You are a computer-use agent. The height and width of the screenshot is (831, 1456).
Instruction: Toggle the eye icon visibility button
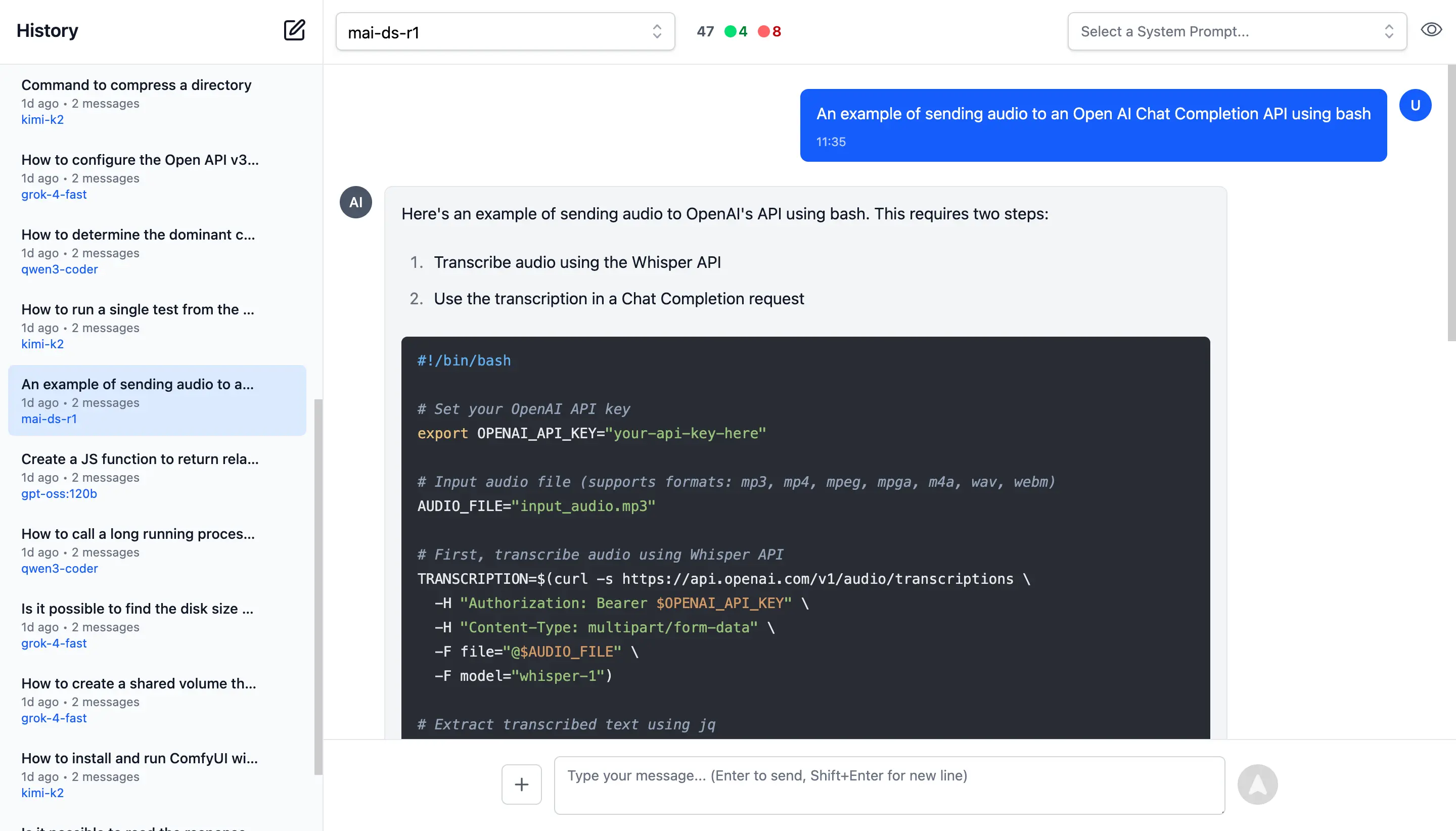tap(1431, 30)
